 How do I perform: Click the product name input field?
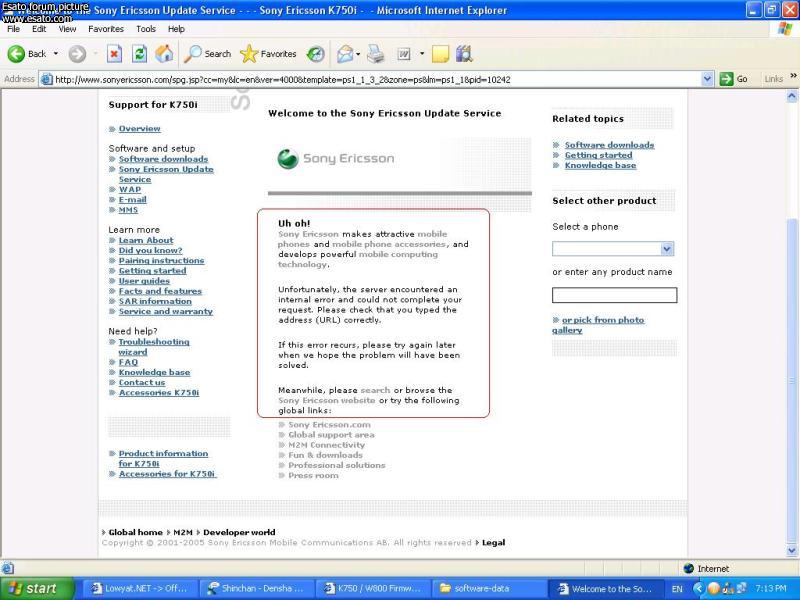point(614,295)
